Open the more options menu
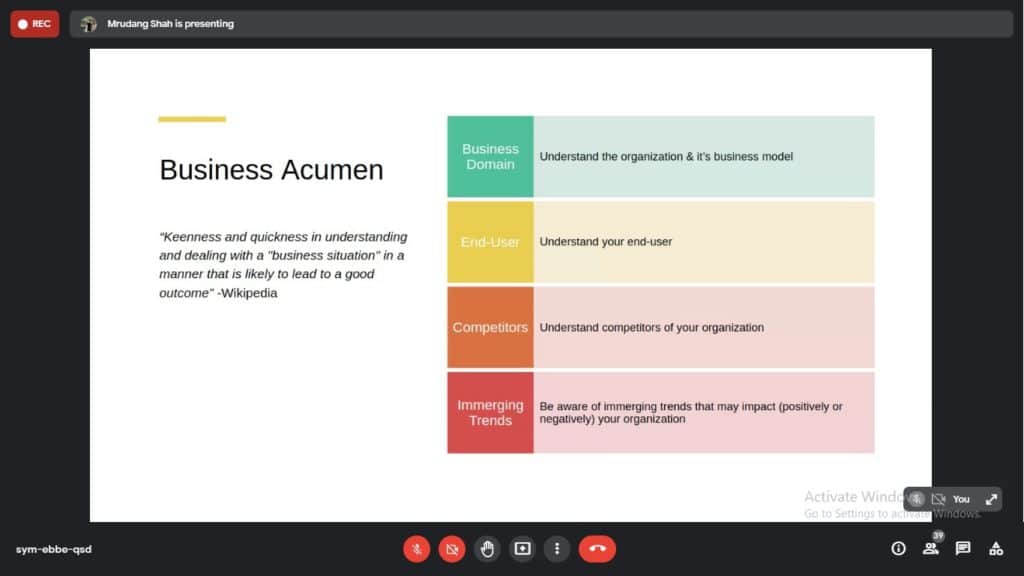Viewport: 1024px width, 576px height. (x=557, y=548)
